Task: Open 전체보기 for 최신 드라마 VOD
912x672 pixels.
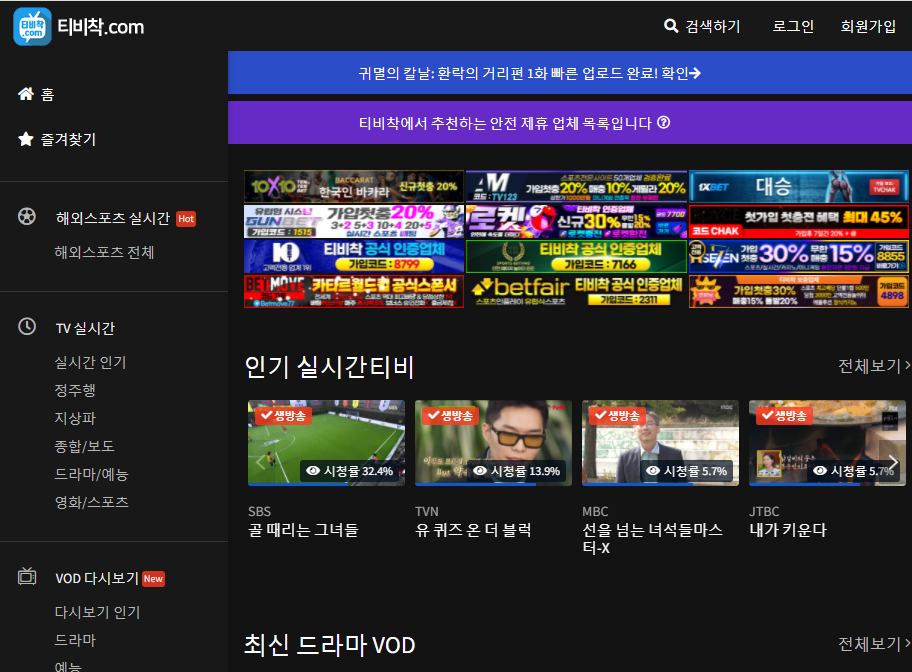Action: pyautogui.click(x=874, y=644)
